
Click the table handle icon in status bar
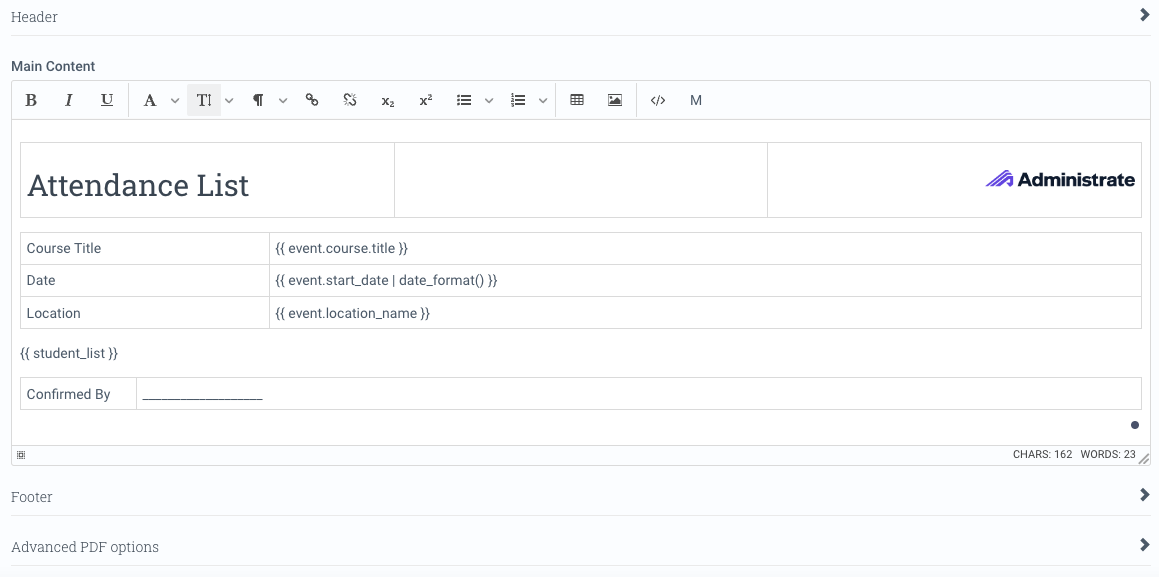[20, 454]
